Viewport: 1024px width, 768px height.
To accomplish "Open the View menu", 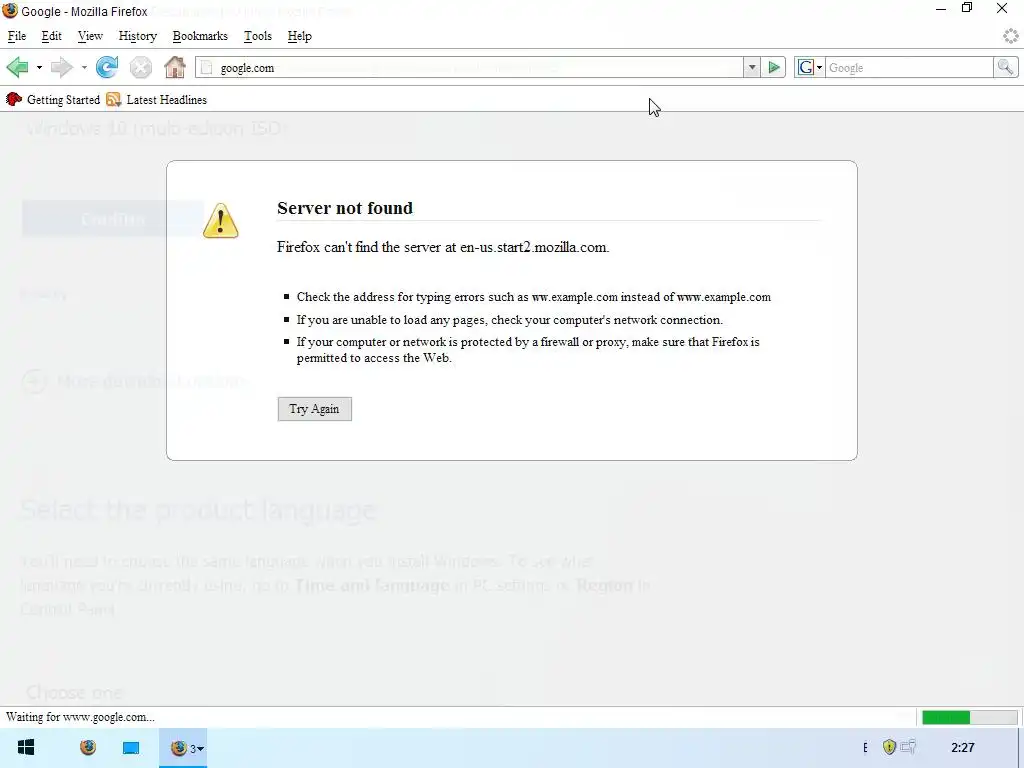I will tap(90, 36).
